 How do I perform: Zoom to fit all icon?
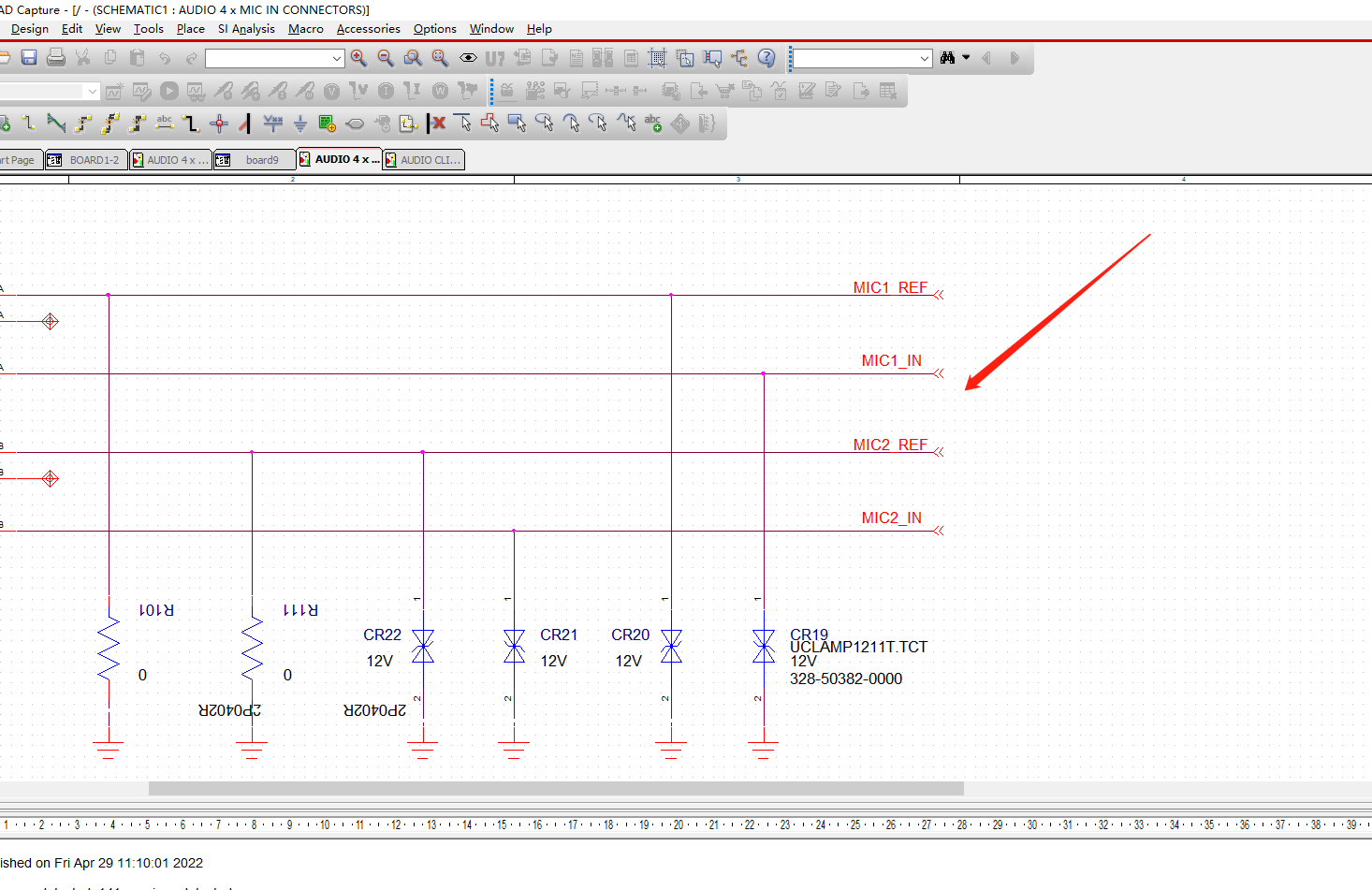[x=440, y=58]
